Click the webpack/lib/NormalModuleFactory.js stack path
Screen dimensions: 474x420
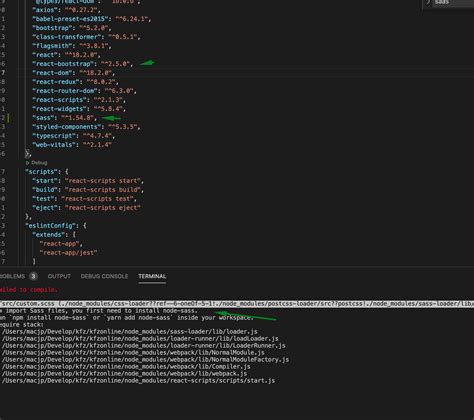[145, 360]
